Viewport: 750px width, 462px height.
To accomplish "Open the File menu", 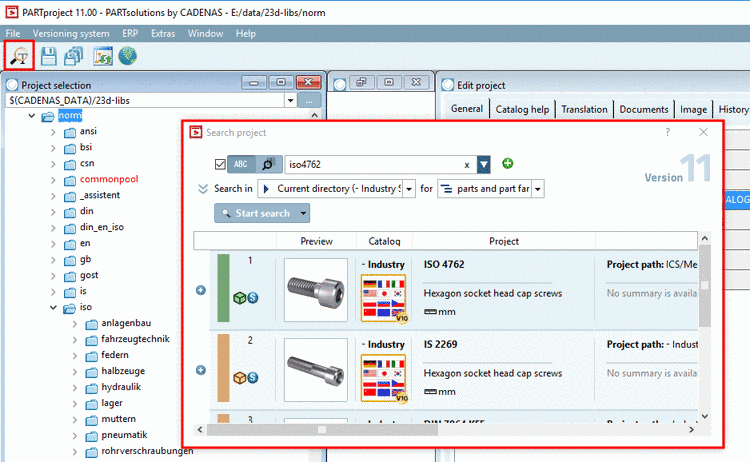I will pos(13,33).
